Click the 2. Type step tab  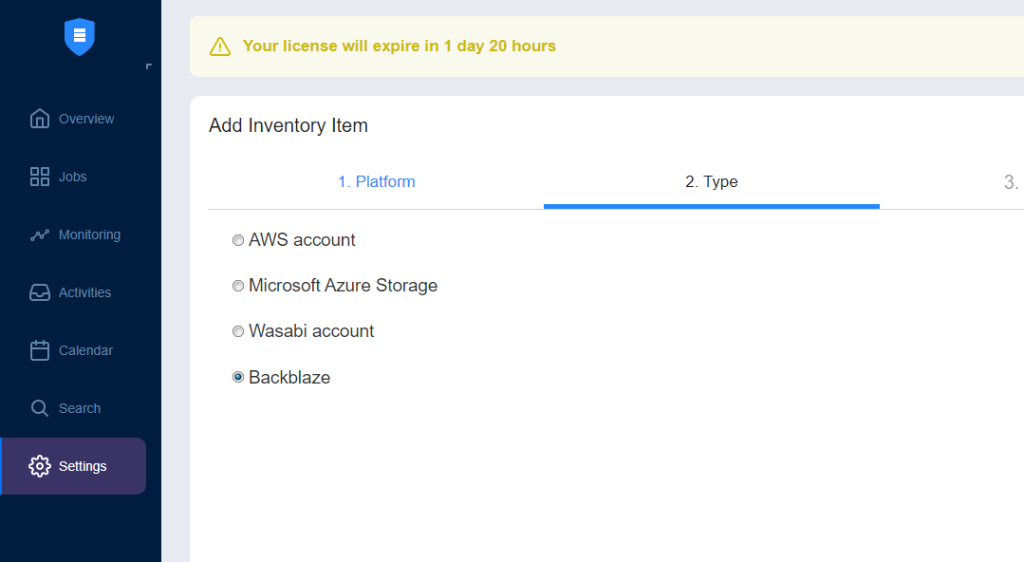tap(711, 181)
